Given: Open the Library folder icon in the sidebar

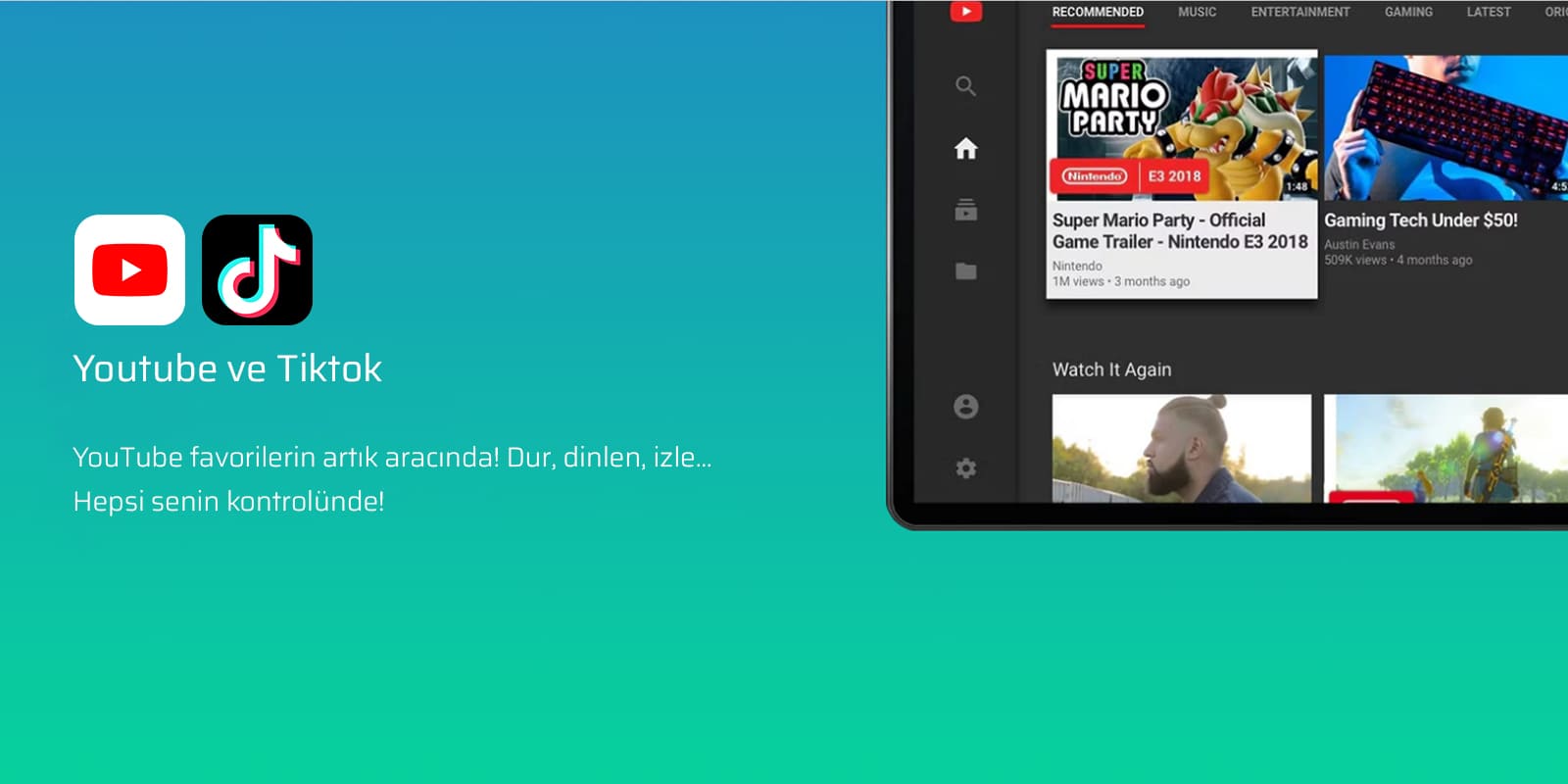Looking at the screenshot, I should (x=965, y=271).
